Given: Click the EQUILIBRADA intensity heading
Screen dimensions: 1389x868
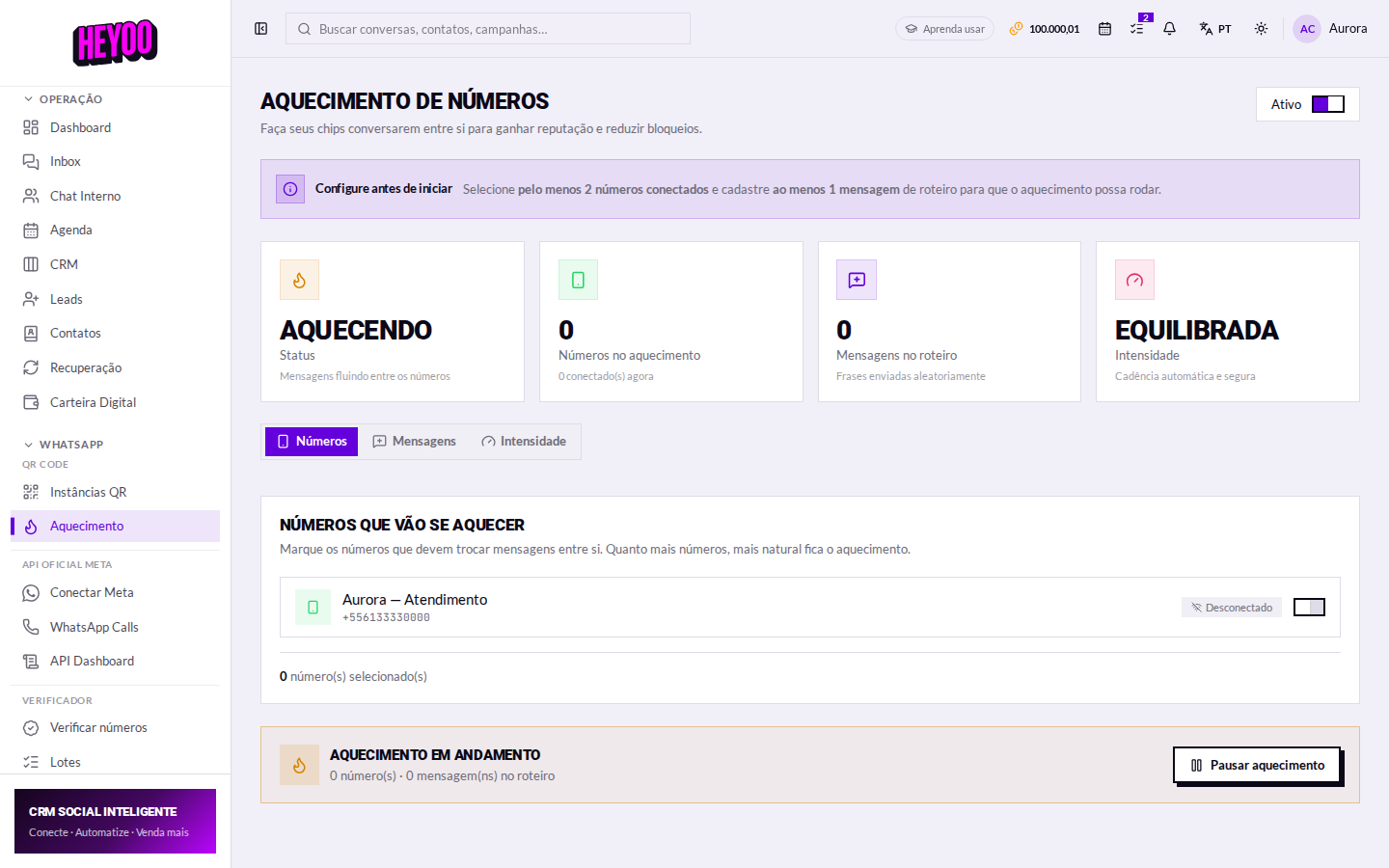Looking at the screenshot, I should pyautogui.click(x=1197, y=331).
